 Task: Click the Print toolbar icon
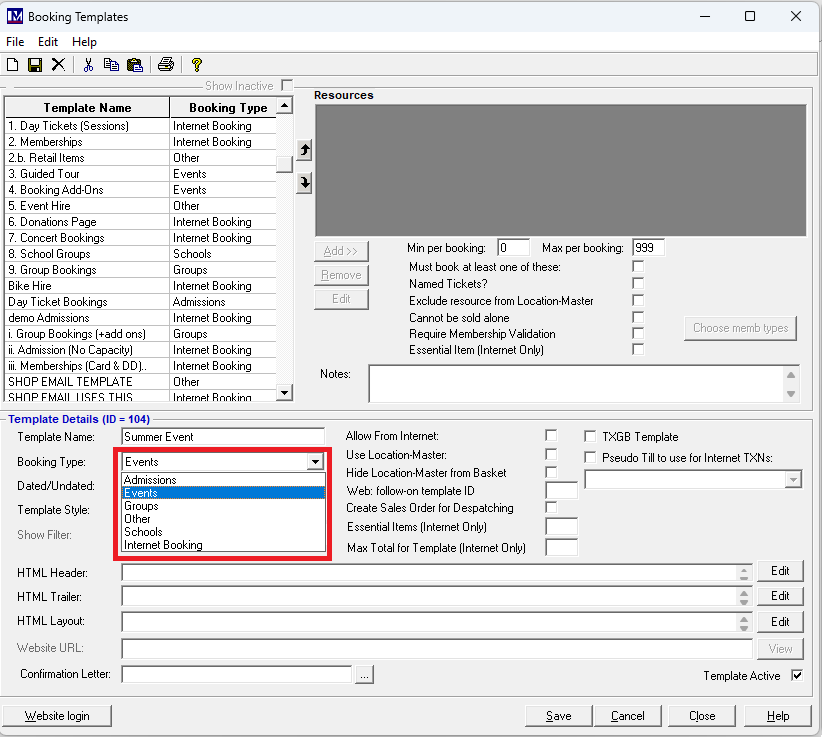pyautogui.click(x=166, y=65)
